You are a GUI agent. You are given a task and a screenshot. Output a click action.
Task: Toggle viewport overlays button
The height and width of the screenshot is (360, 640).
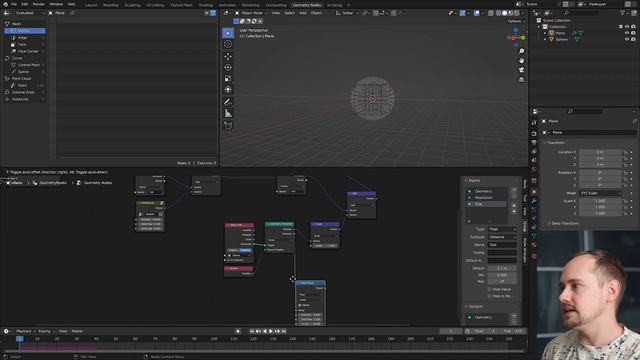point(477,13)
